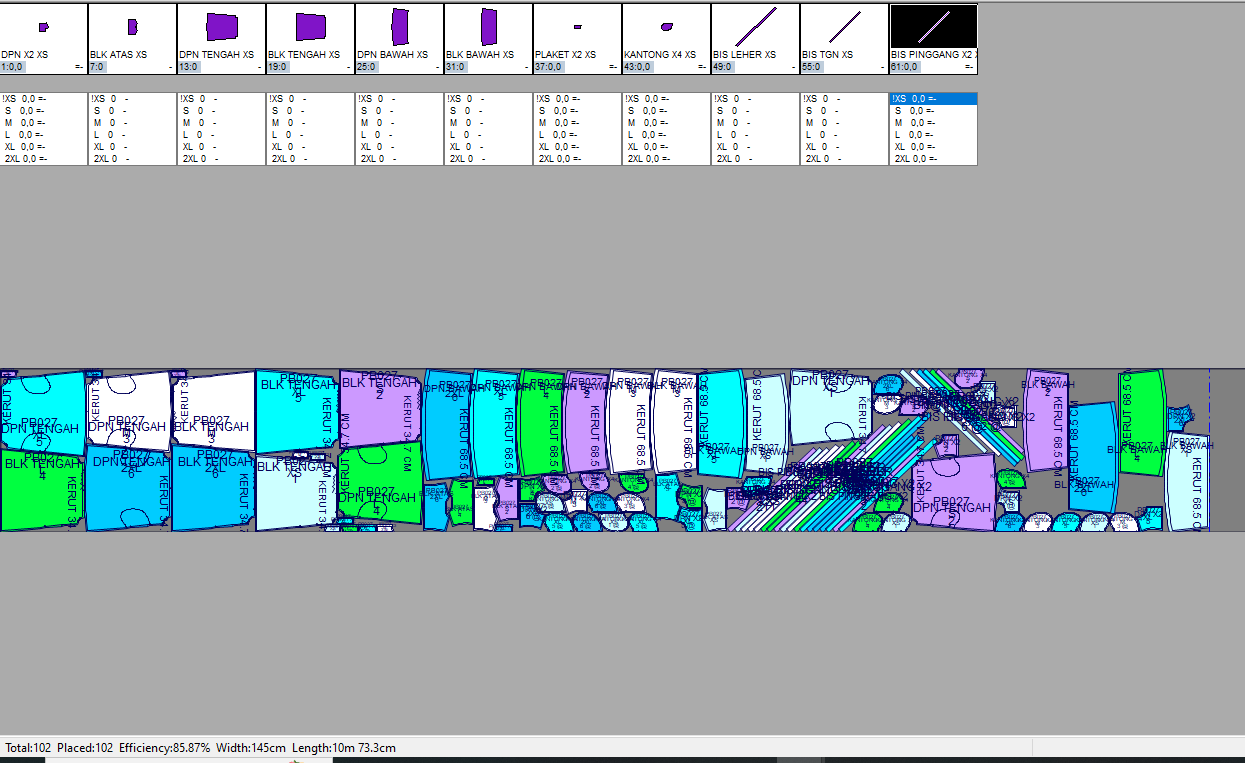
Task: Click the highlighted BIS PINGGANG X2 piece icon
Action: [x=933, y=27]
